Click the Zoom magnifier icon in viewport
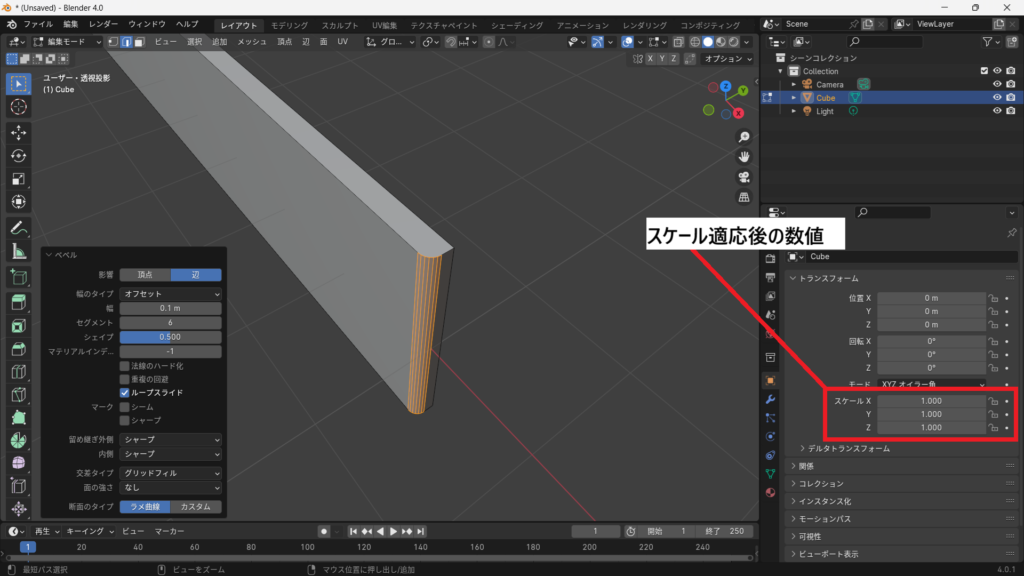 click(744, 137)
